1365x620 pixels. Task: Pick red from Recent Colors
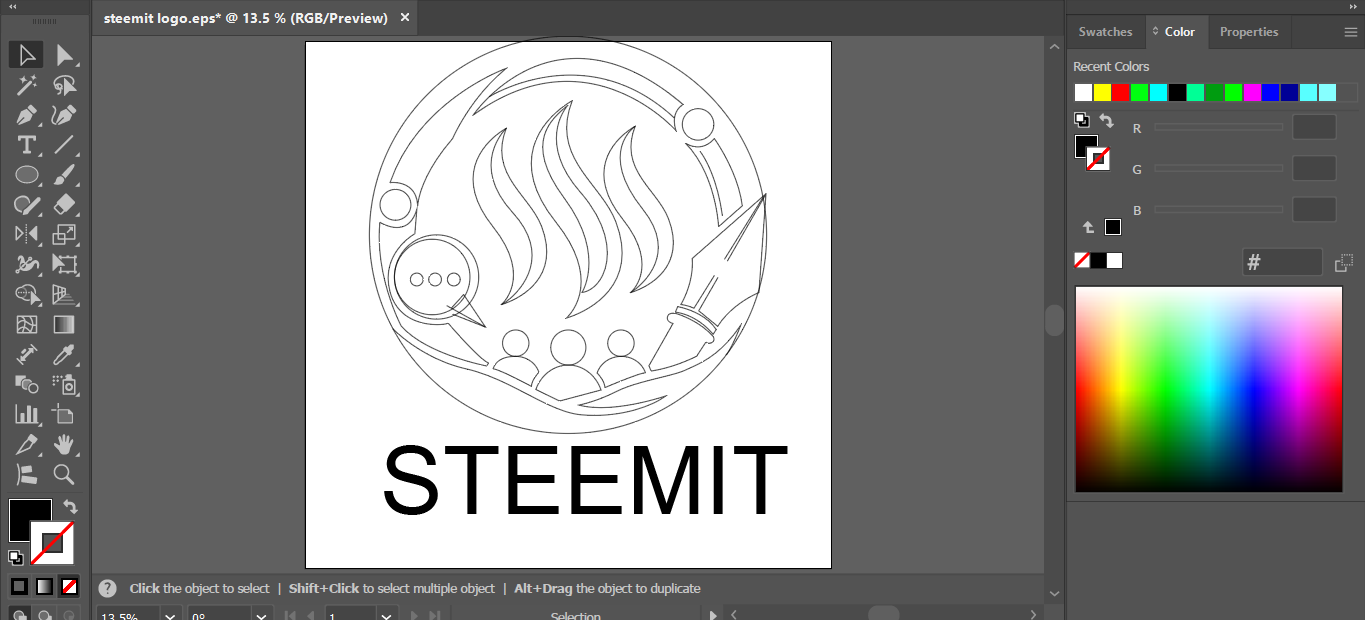[1121, 93]
